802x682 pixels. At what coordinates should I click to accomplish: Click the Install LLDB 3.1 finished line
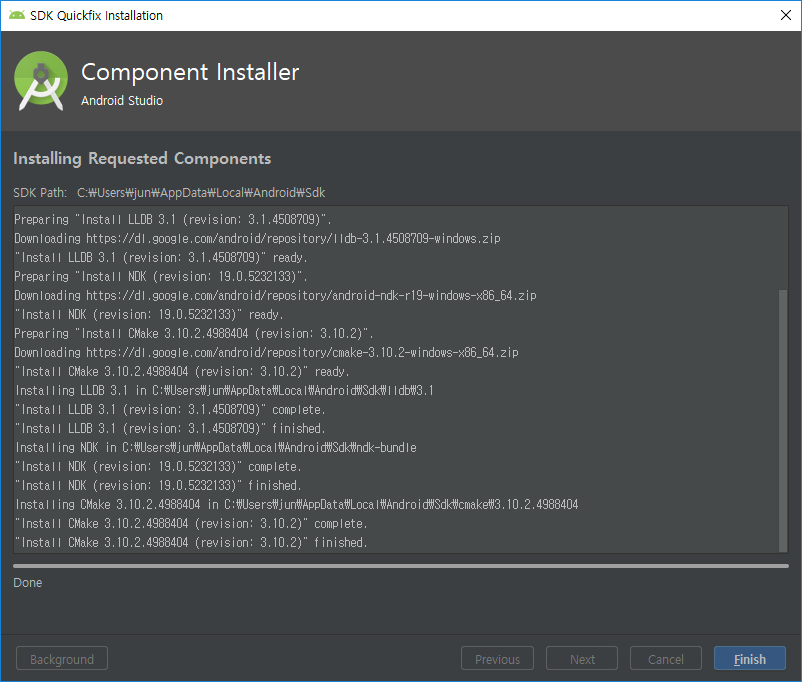click(170, 429)
